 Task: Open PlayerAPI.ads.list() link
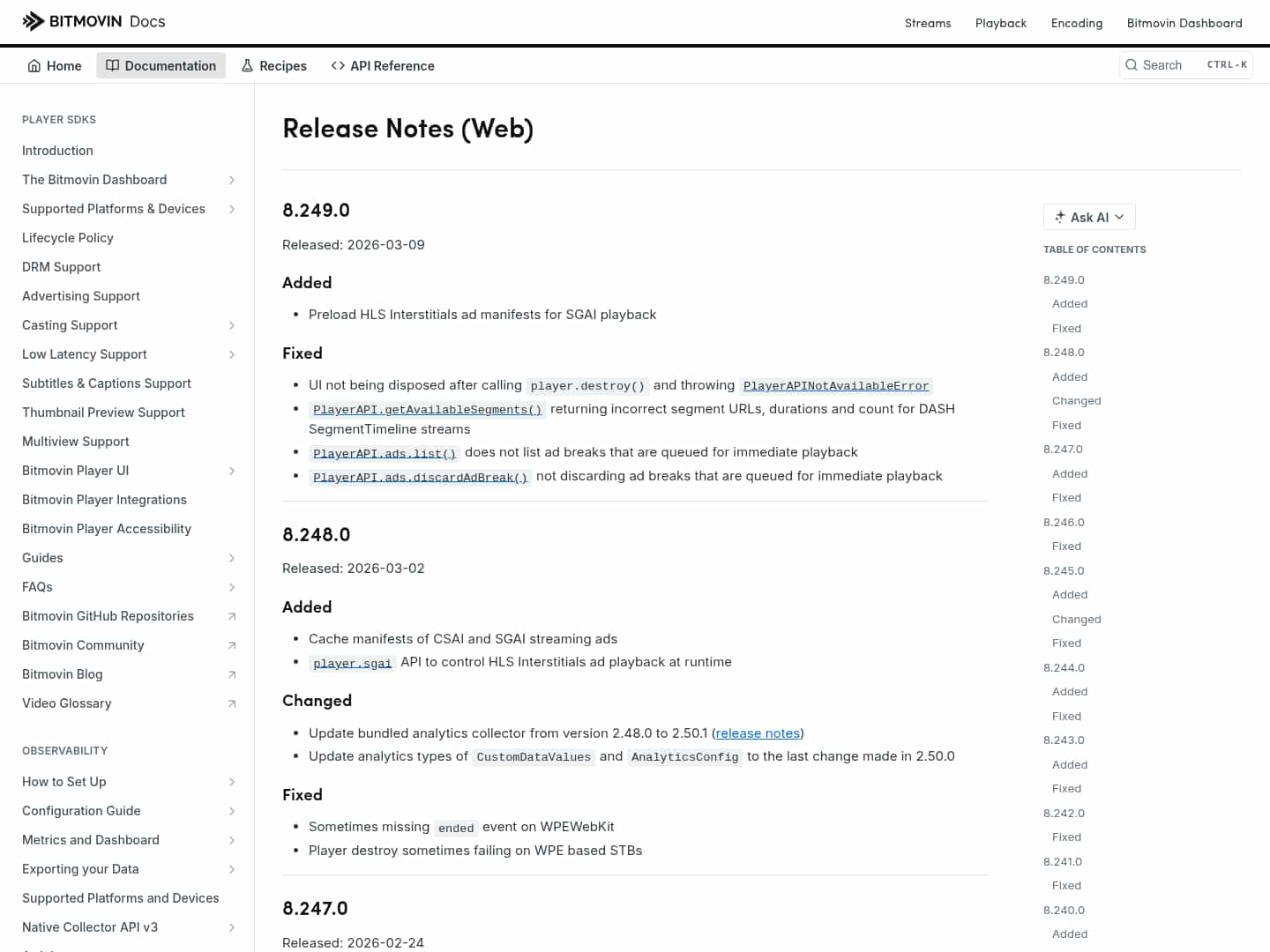click(x=385, y=453)
